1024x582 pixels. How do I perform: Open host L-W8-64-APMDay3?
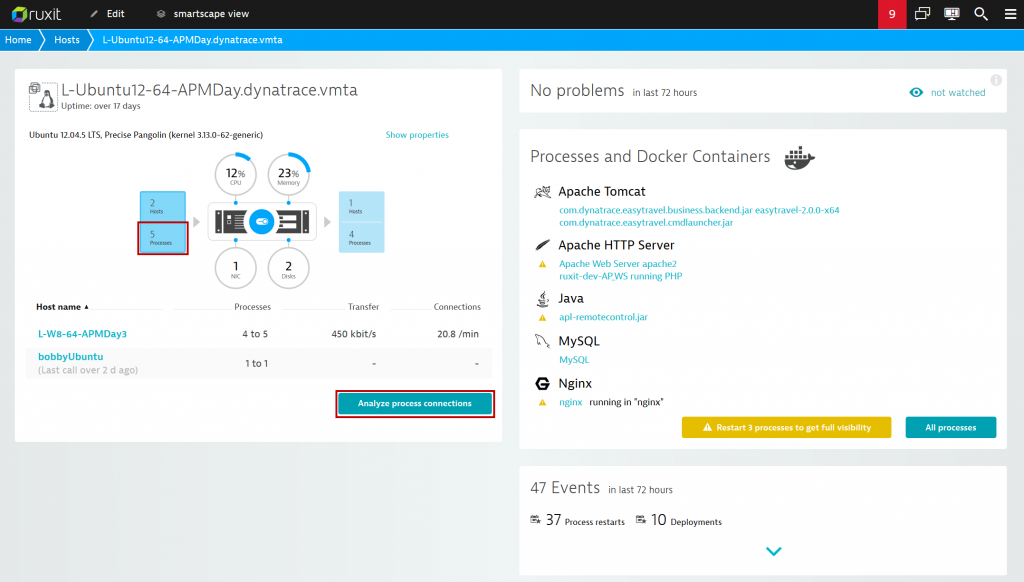pos(82,334)
